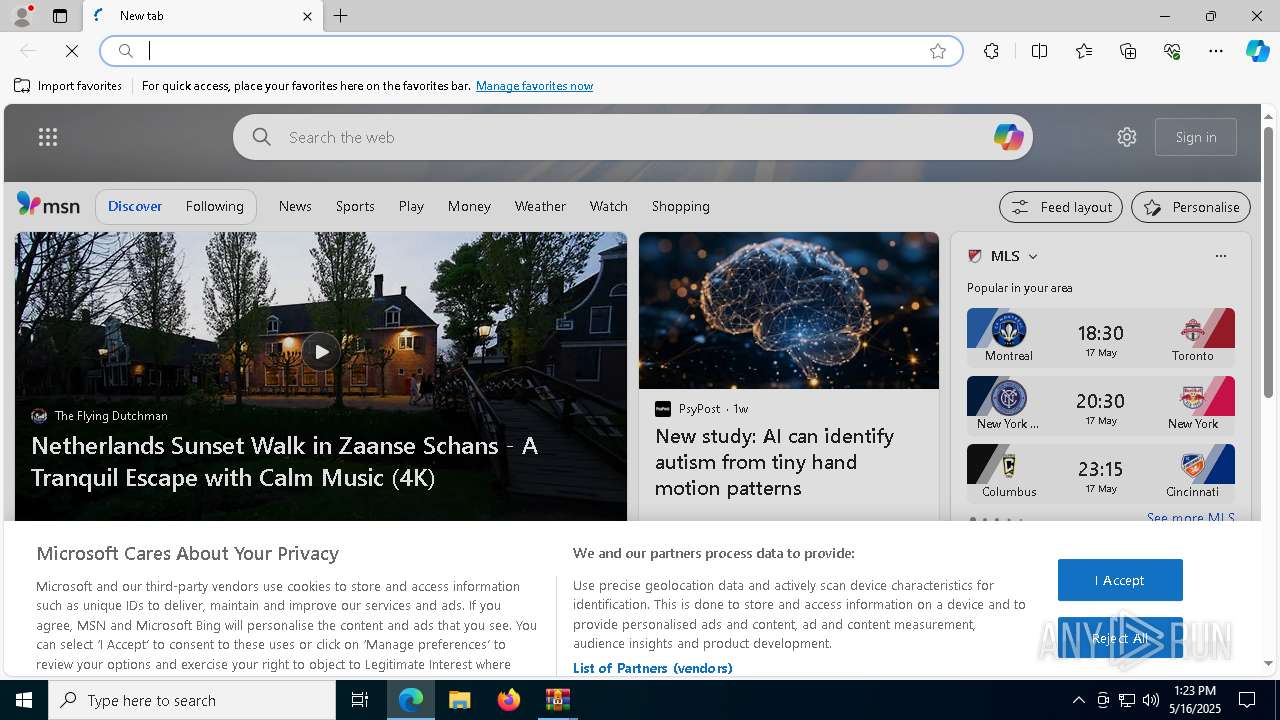Click the Reject All button
This screenshot has width=1280, height=720.
(x=1120, y=638)
